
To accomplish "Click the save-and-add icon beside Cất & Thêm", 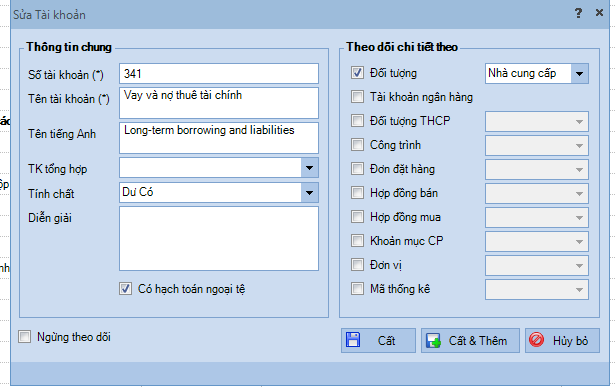I will 433,341.
